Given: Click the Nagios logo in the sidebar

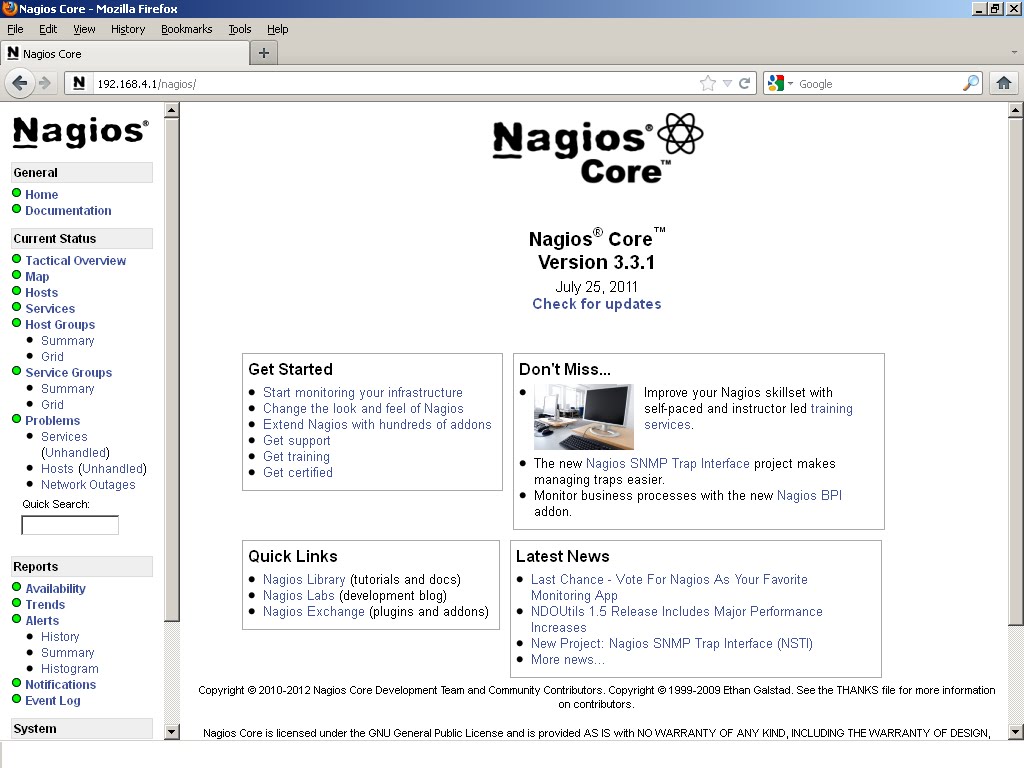Looking at the screenshot, I should (80, 132).
